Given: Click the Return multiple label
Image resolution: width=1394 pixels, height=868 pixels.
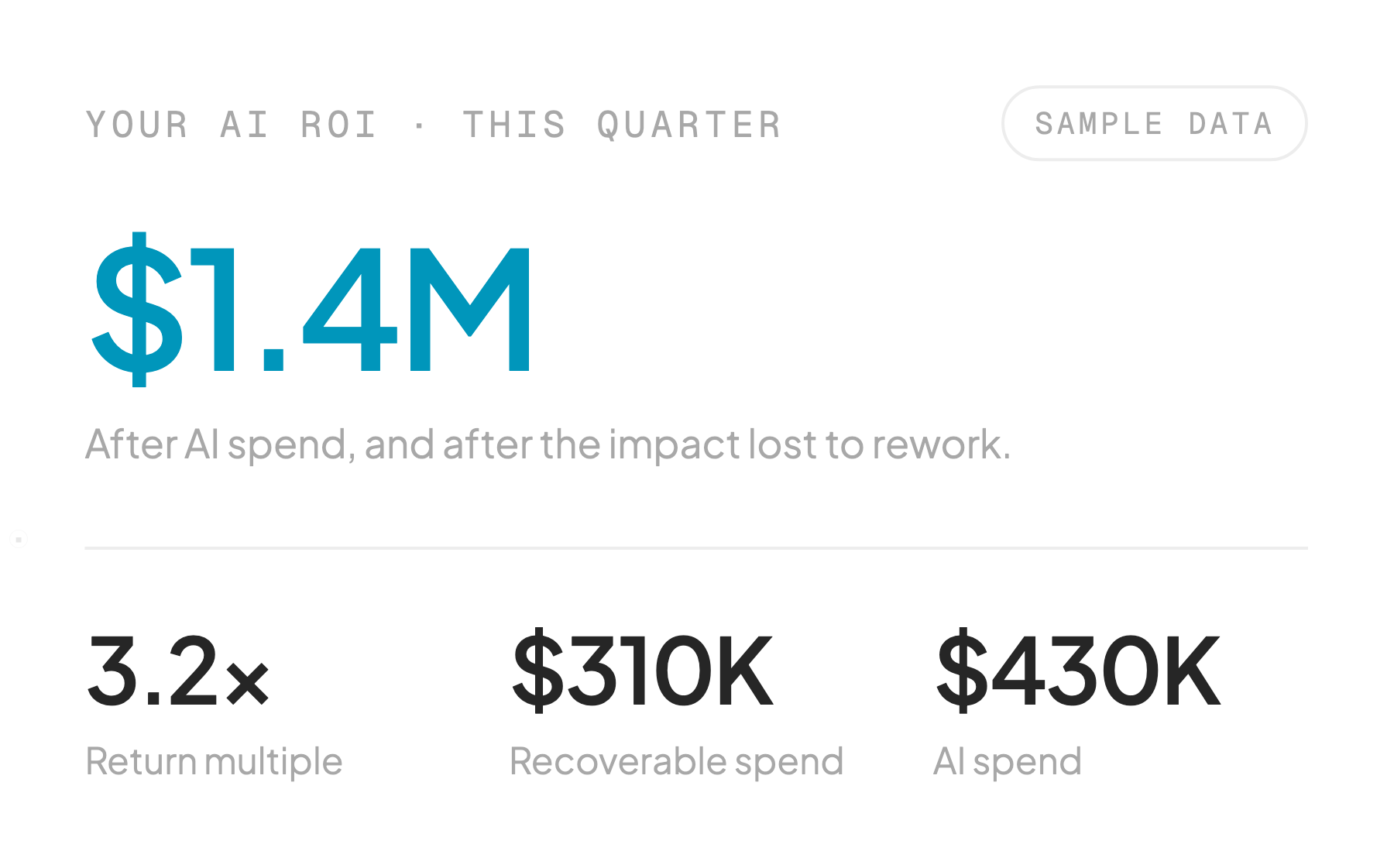Looking at the screenshot, I should point(214,761).
